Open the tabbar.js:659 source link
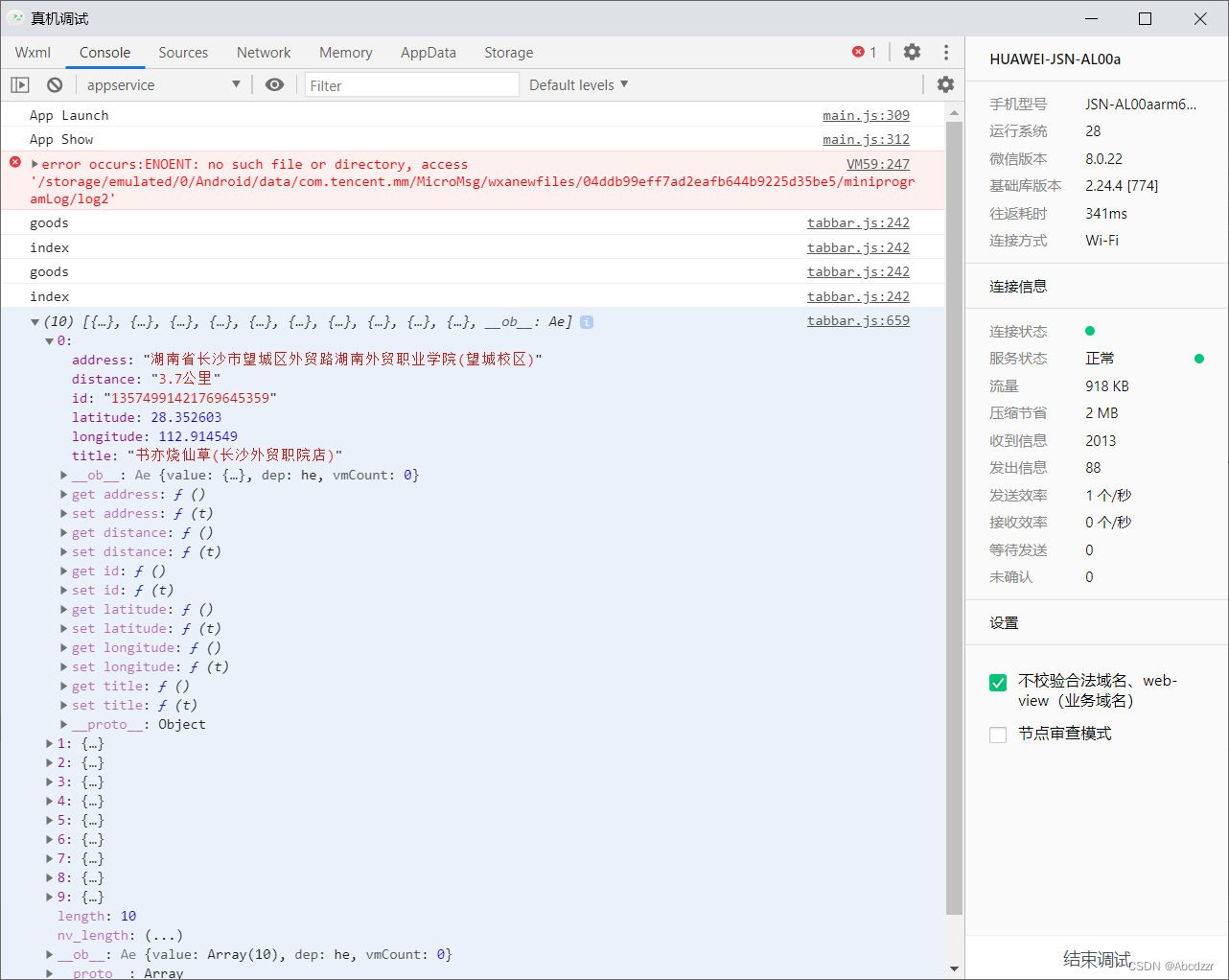The height and width of the screenshot is (980, 1229). (857, 321)
